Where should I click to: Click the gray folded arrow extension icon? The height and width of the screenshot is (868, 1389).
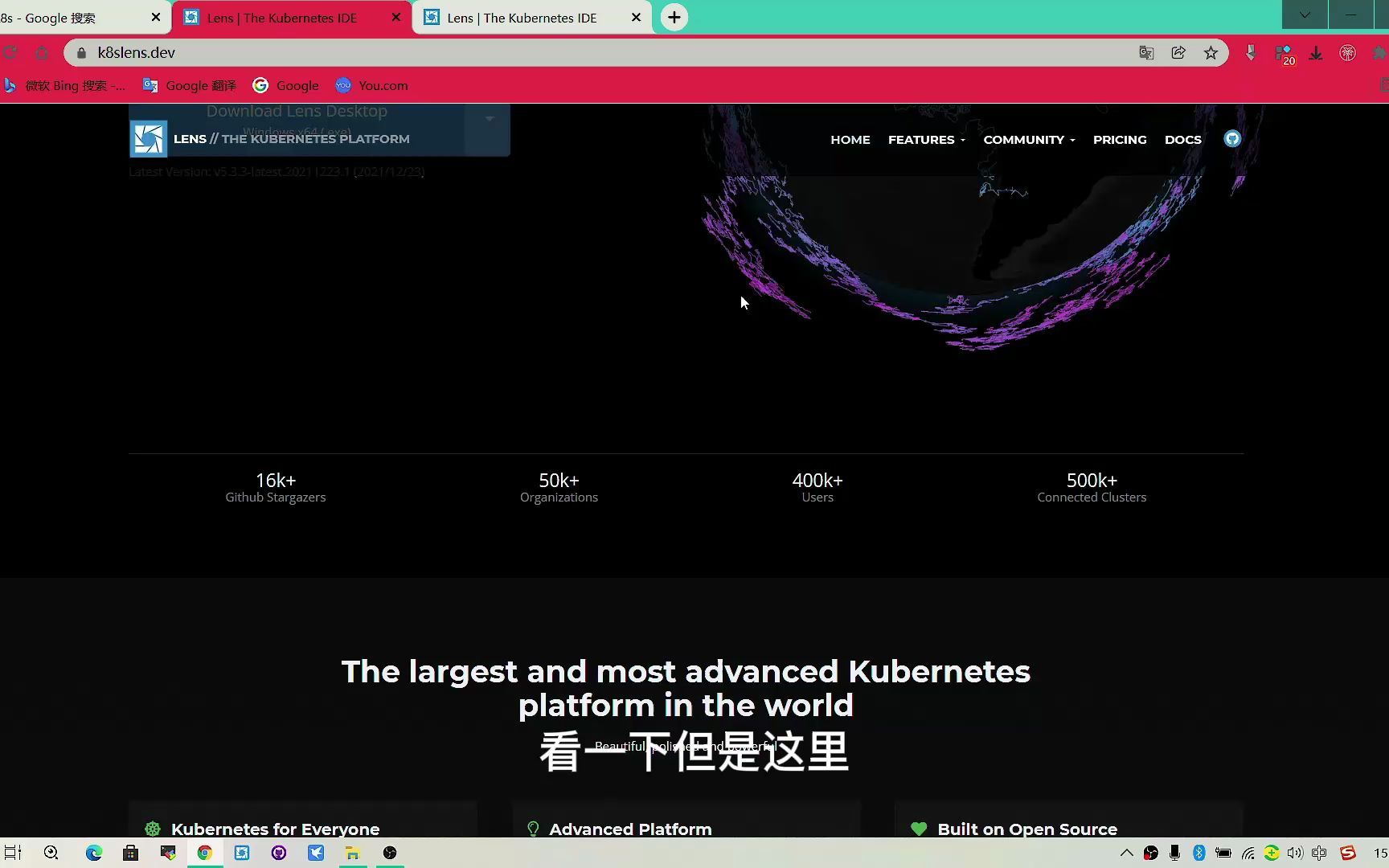(1251, 53)
